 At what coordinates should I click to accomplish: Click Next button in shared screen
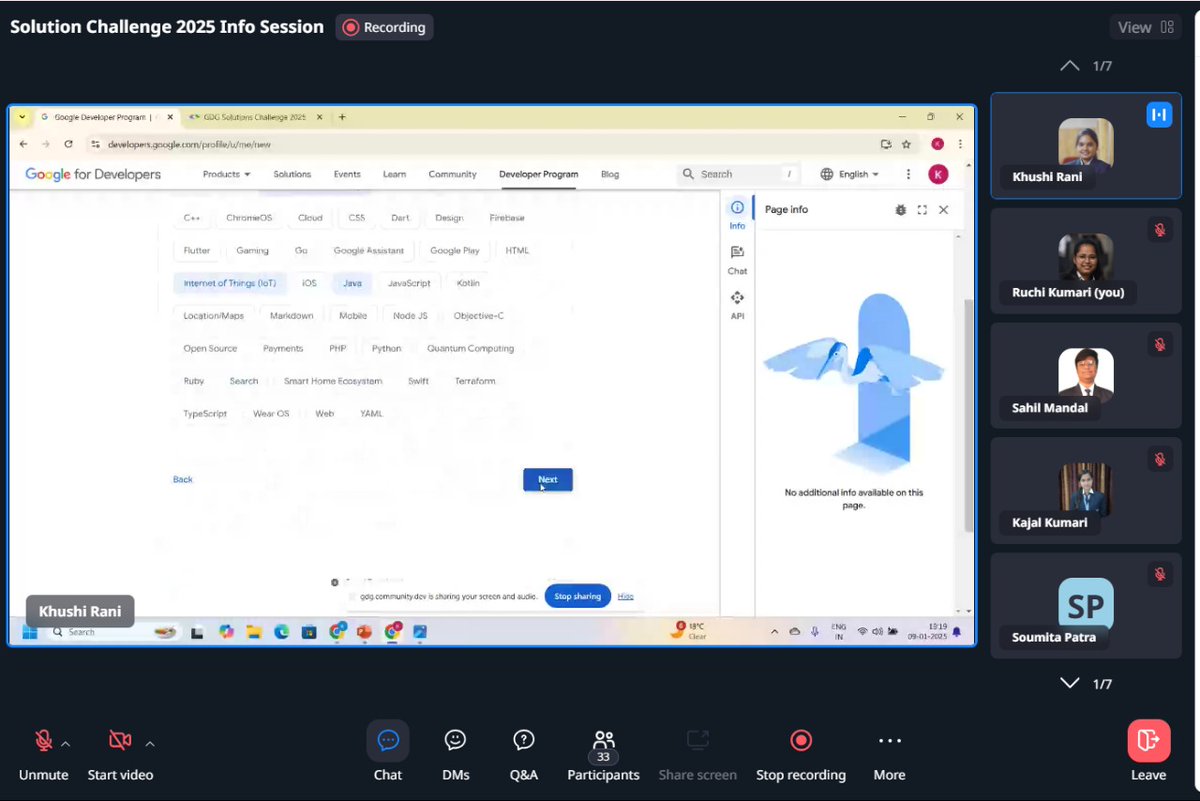click(548, 479)
